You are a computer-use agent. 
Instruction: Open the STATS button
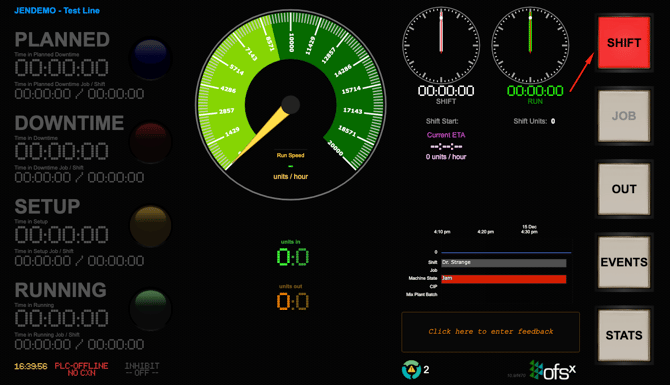click(x=624, y=335)
